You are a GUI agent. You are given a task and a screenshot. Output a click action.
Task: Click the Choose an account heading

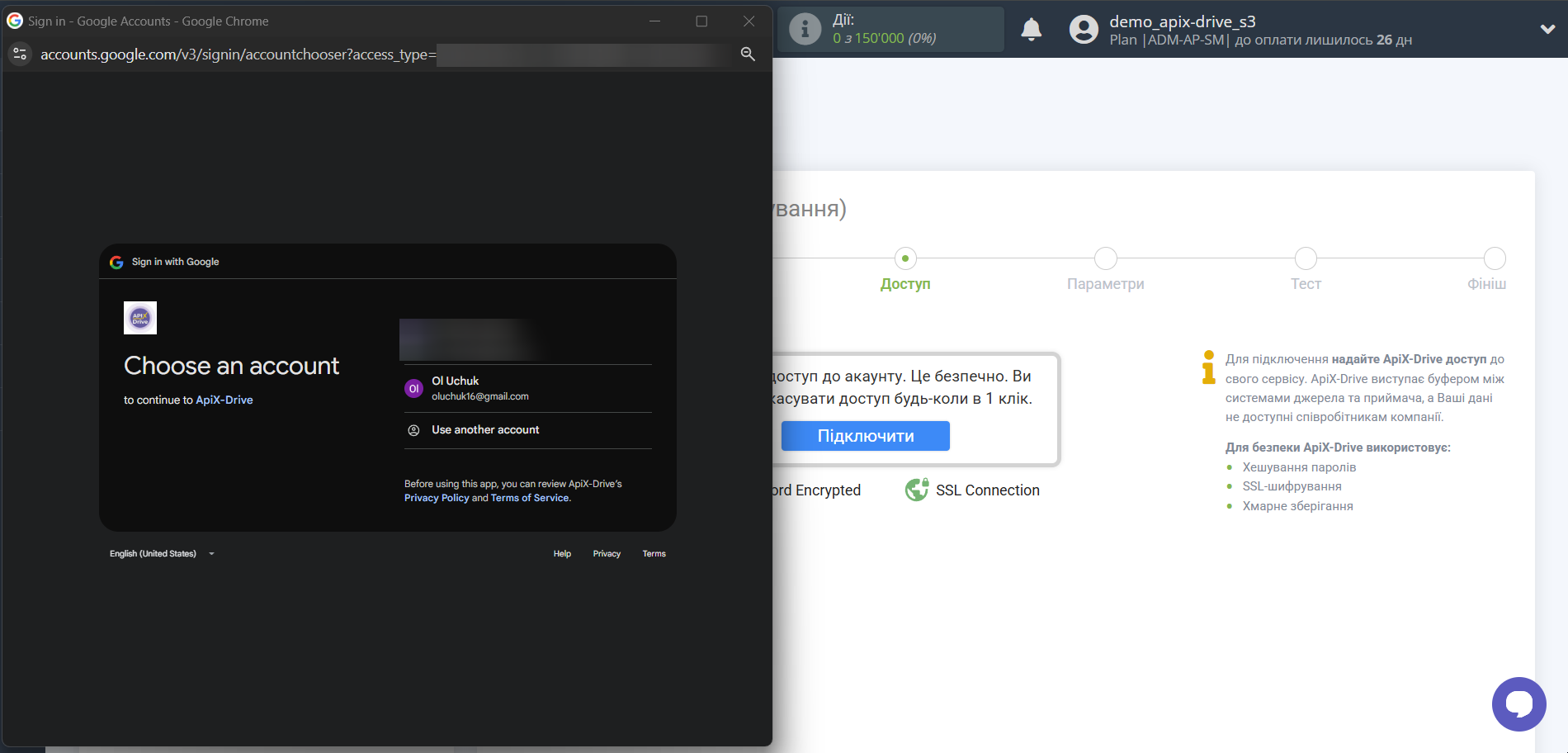[231, 366]
